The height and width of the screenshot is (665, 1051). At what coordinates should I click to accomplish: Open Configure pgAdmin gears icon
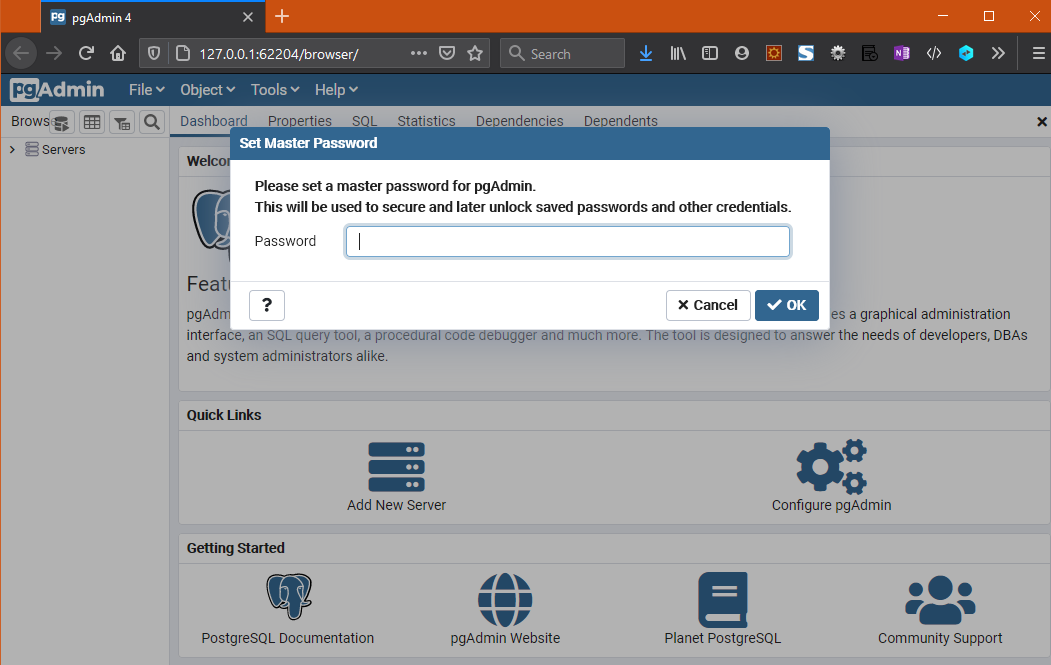[x=830, y=466]
